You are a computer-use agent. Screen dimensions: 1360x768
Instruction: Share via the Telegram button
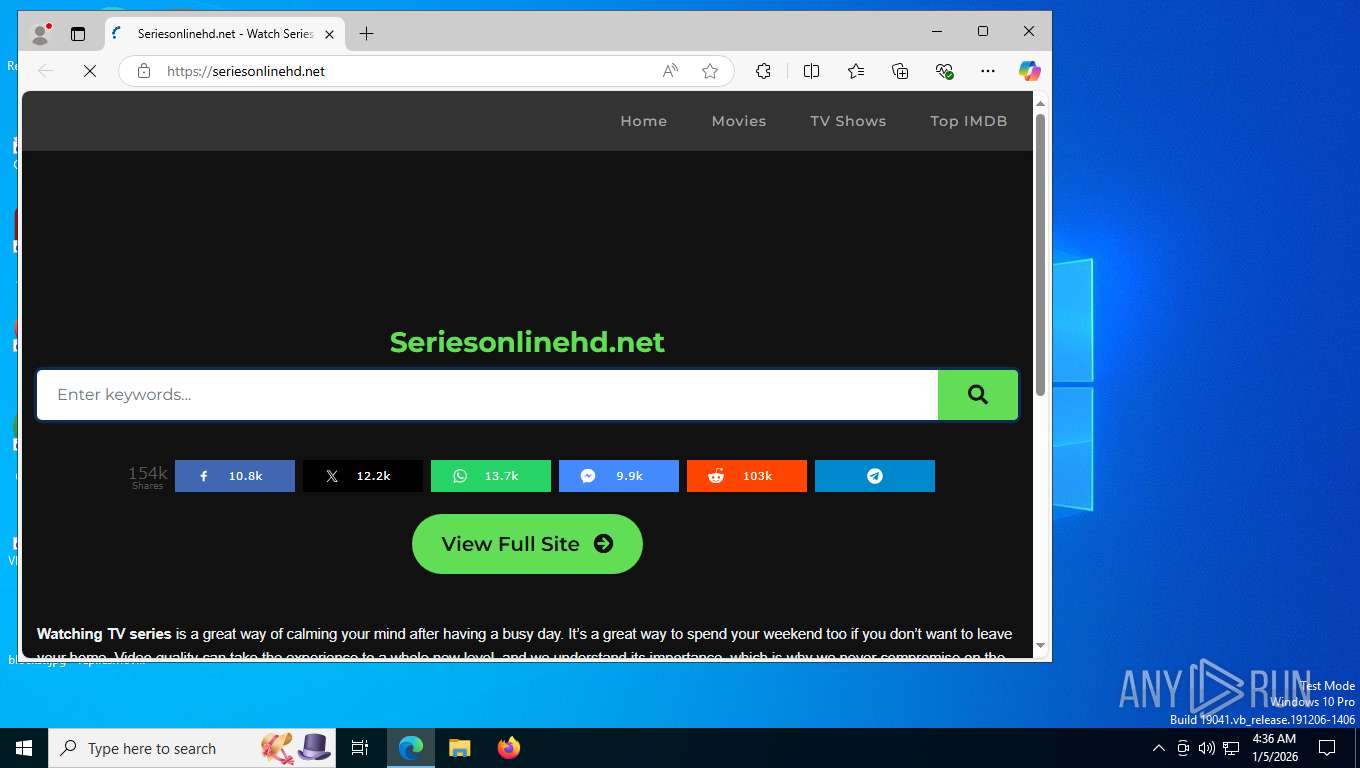875,476
